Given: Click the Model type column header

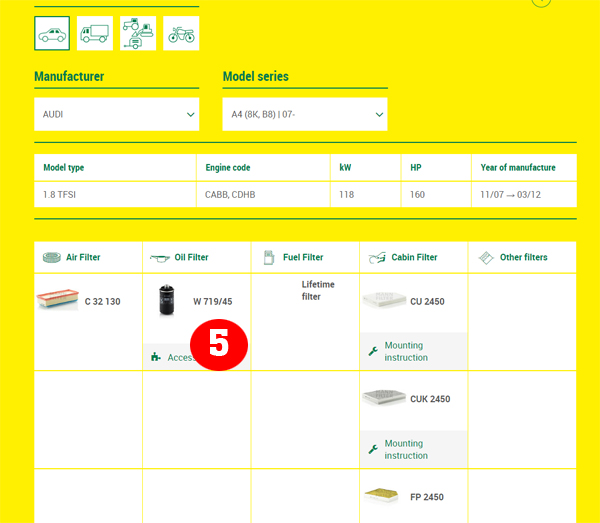Looking at the screenshot, I should 115,168.
